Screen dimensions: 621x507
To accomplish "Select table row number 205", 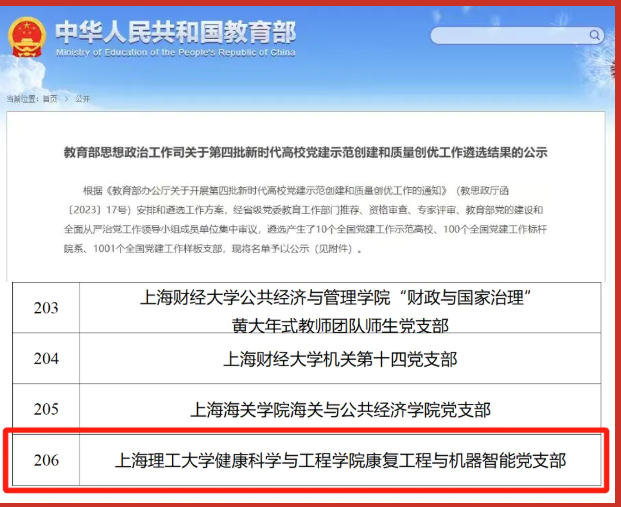I will pos(46,409).
